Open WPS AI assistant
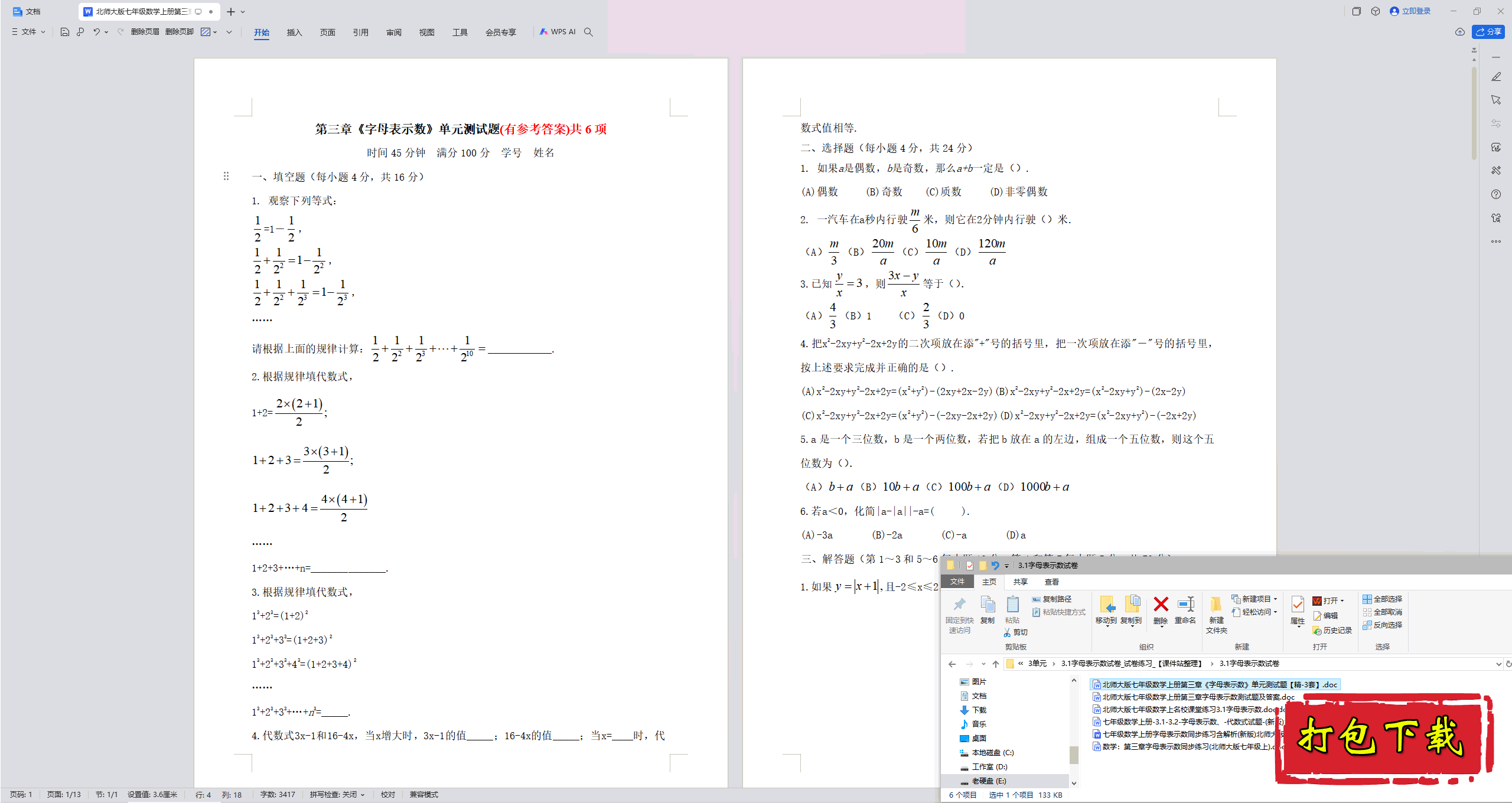1512x803 pixels. pos(558,32)
